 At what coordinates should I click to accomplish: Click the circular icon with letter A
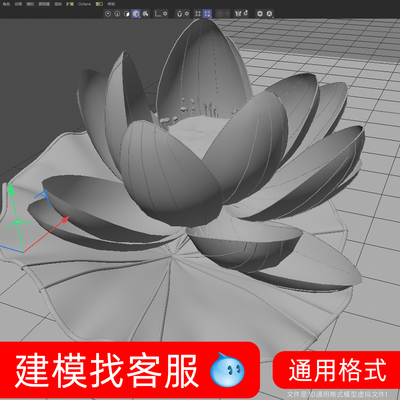(x=269, y=14)
